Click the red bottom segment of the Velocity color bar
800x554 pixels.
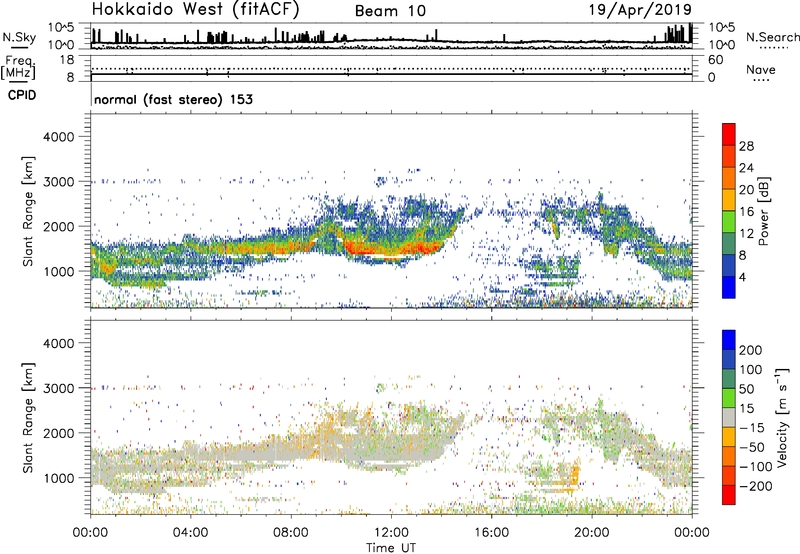(x=729, y=495)
